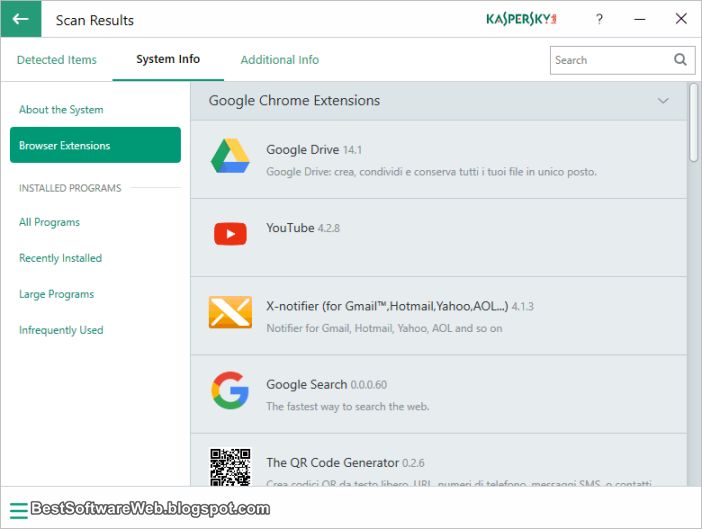The height and width of the screenshot is (529, 702).
Task: Open help with the question mark icon
Action: coord(599,19)
